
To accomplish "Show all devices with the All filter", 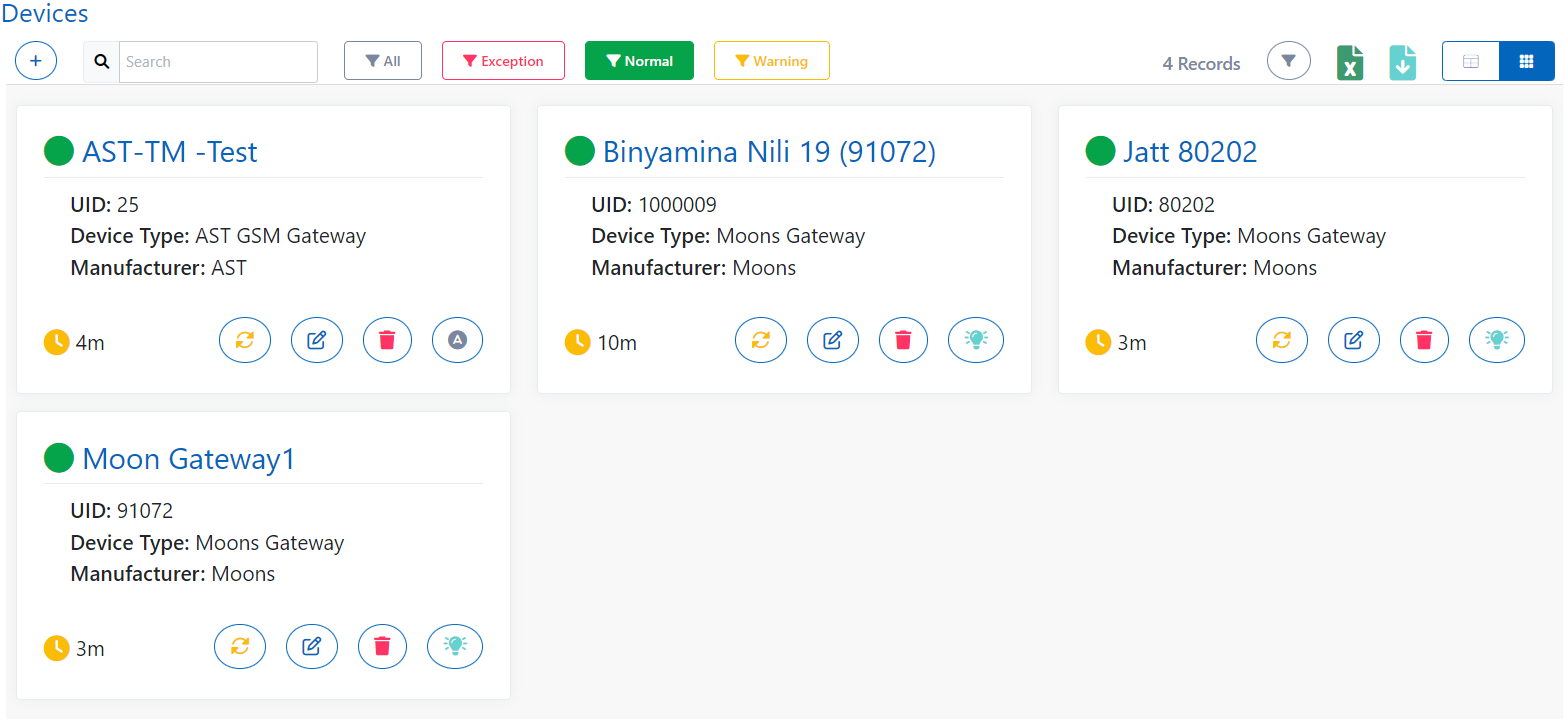I will click(383, 60).
